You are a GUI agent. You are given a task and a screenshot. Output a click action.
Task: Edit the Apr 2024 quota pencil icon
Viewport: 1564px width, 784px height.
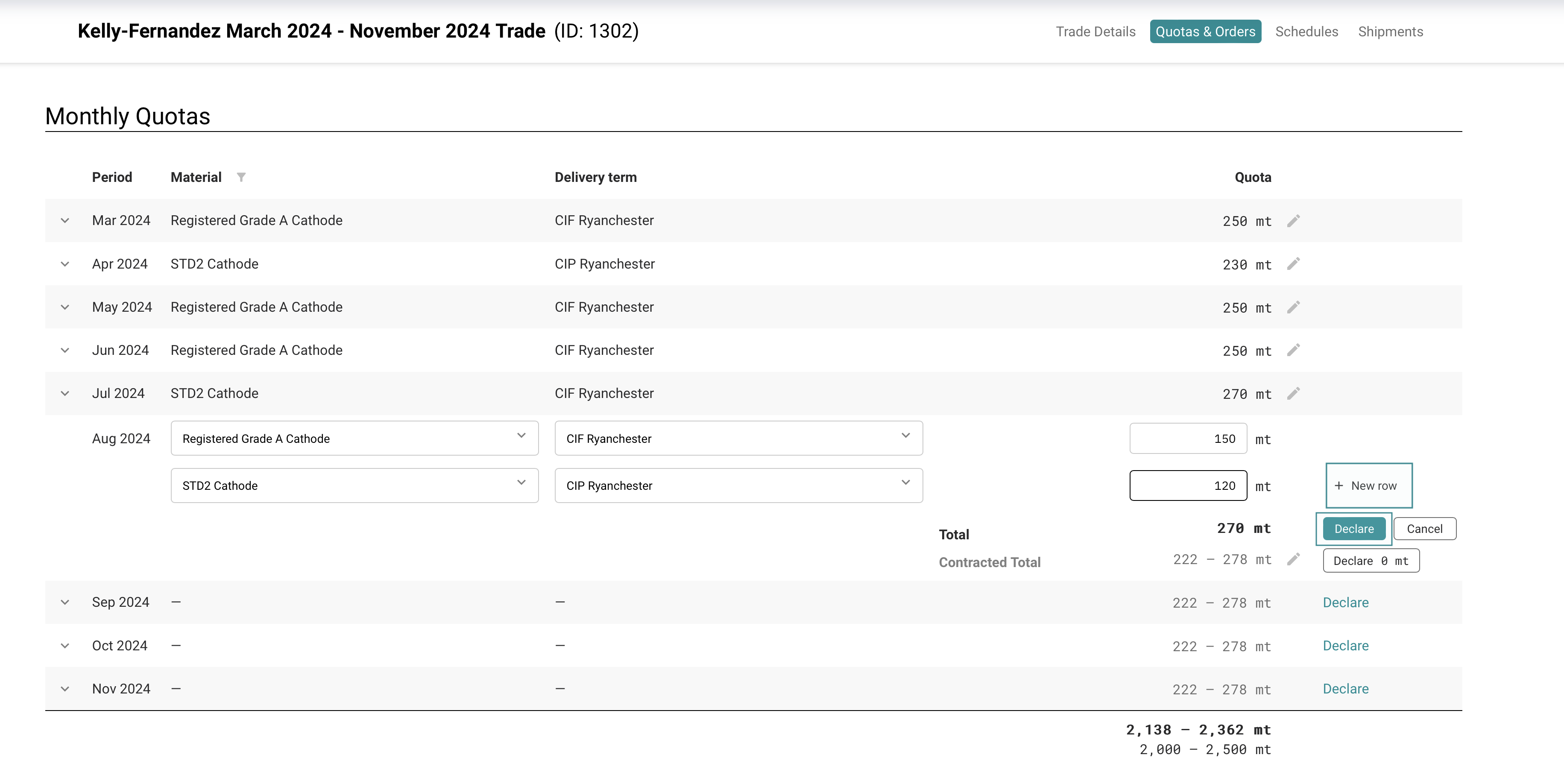[1293, 264]
